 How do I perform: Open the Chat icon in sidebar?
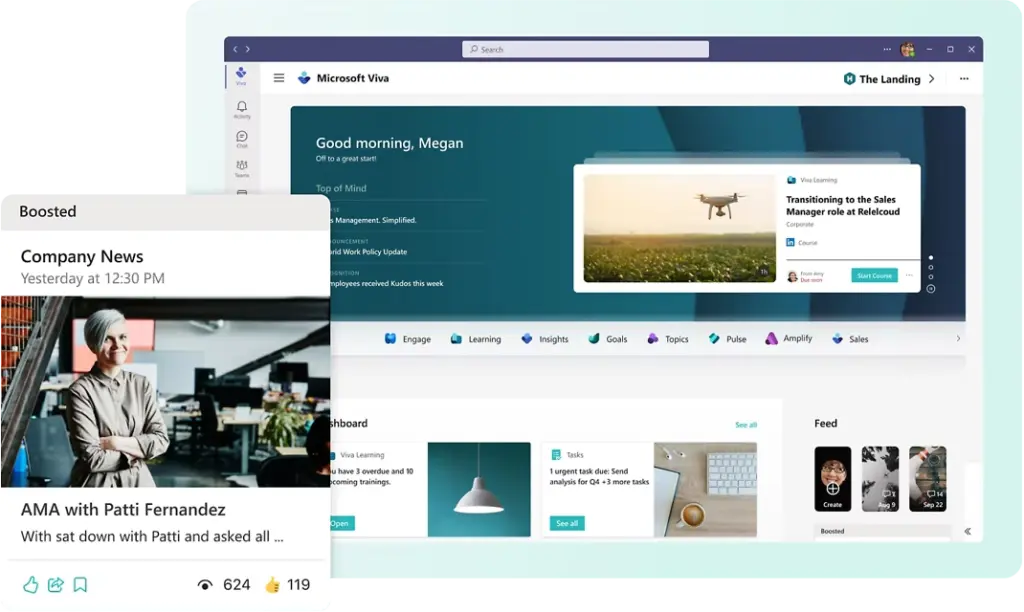(241, 138)
